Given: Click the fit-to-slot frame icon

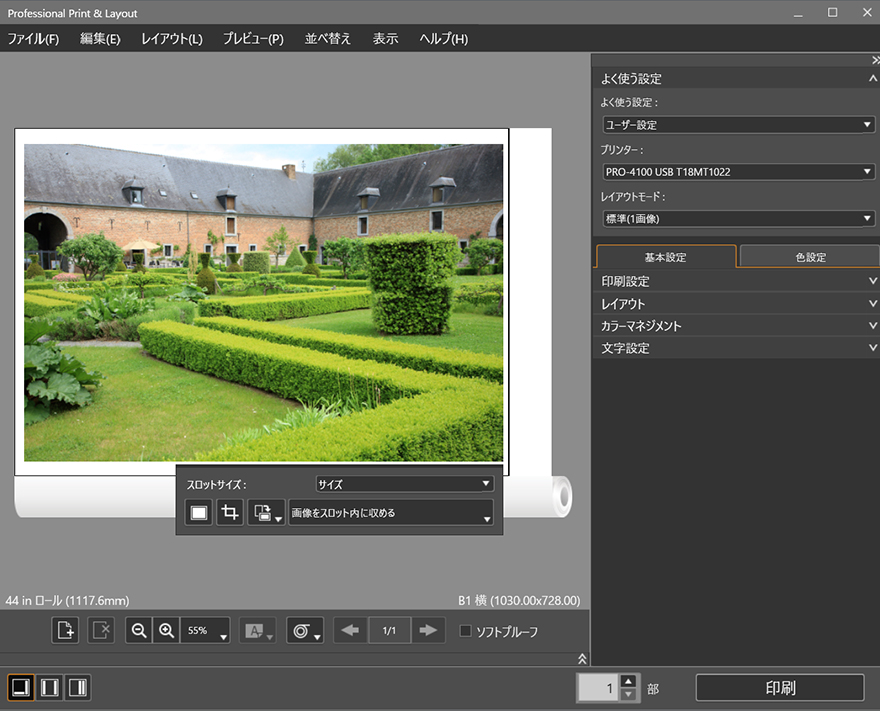Looking at the screenshot, I should coord(199,513).
